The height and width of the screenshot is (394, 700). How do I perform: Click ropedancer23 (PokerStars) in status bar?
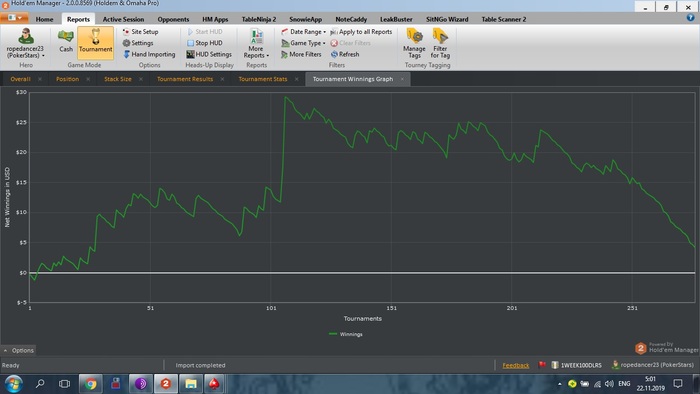653,365
